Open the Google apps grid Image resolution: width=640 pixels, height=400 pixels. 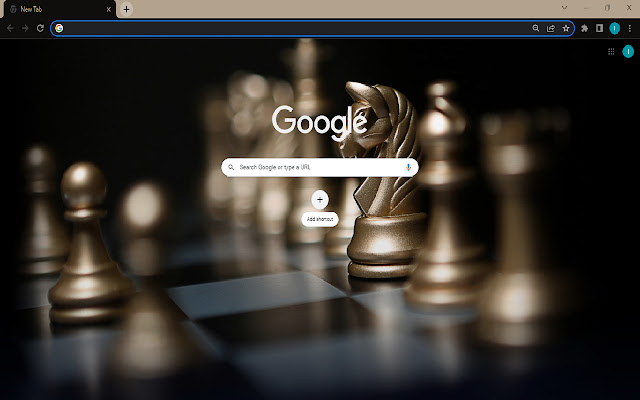click(611, 51)
